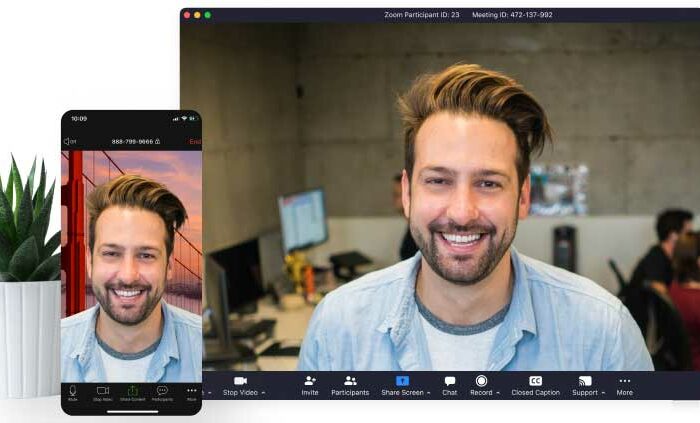Click the Share Screen label
The width and height of the screenshot is (700, 423).
click(402, 393)
